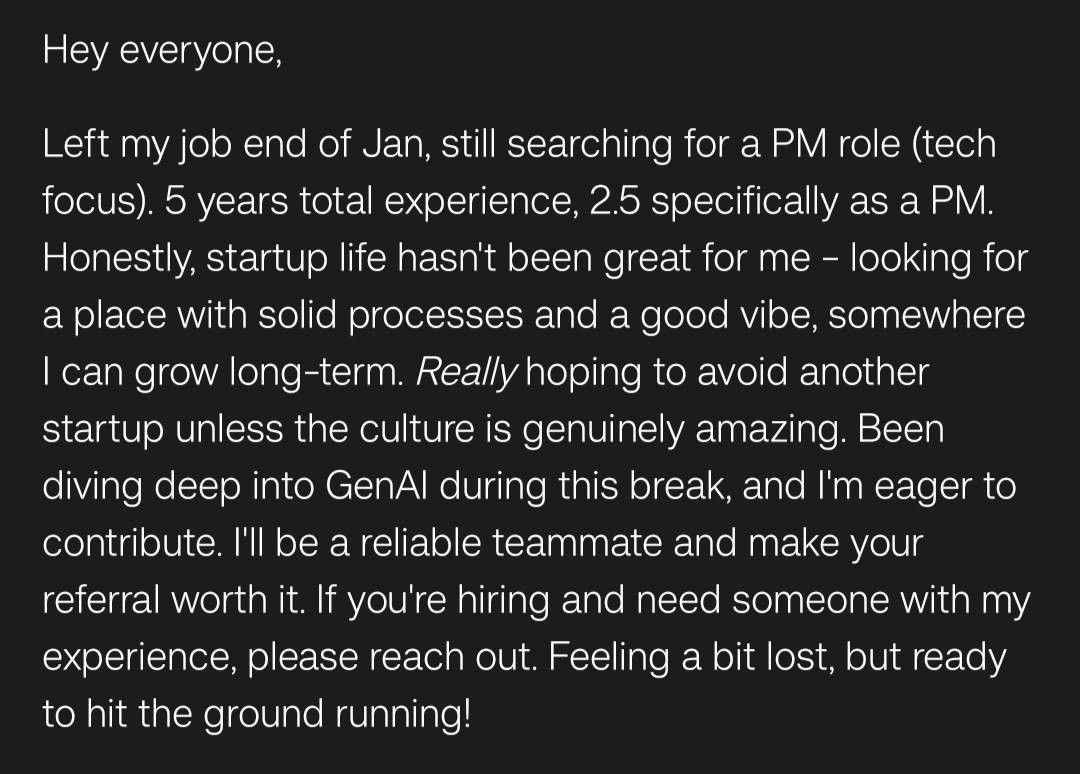Click the phrase "solid processes"
Viewport: 1080px width, 774px height.
point(391,316)
